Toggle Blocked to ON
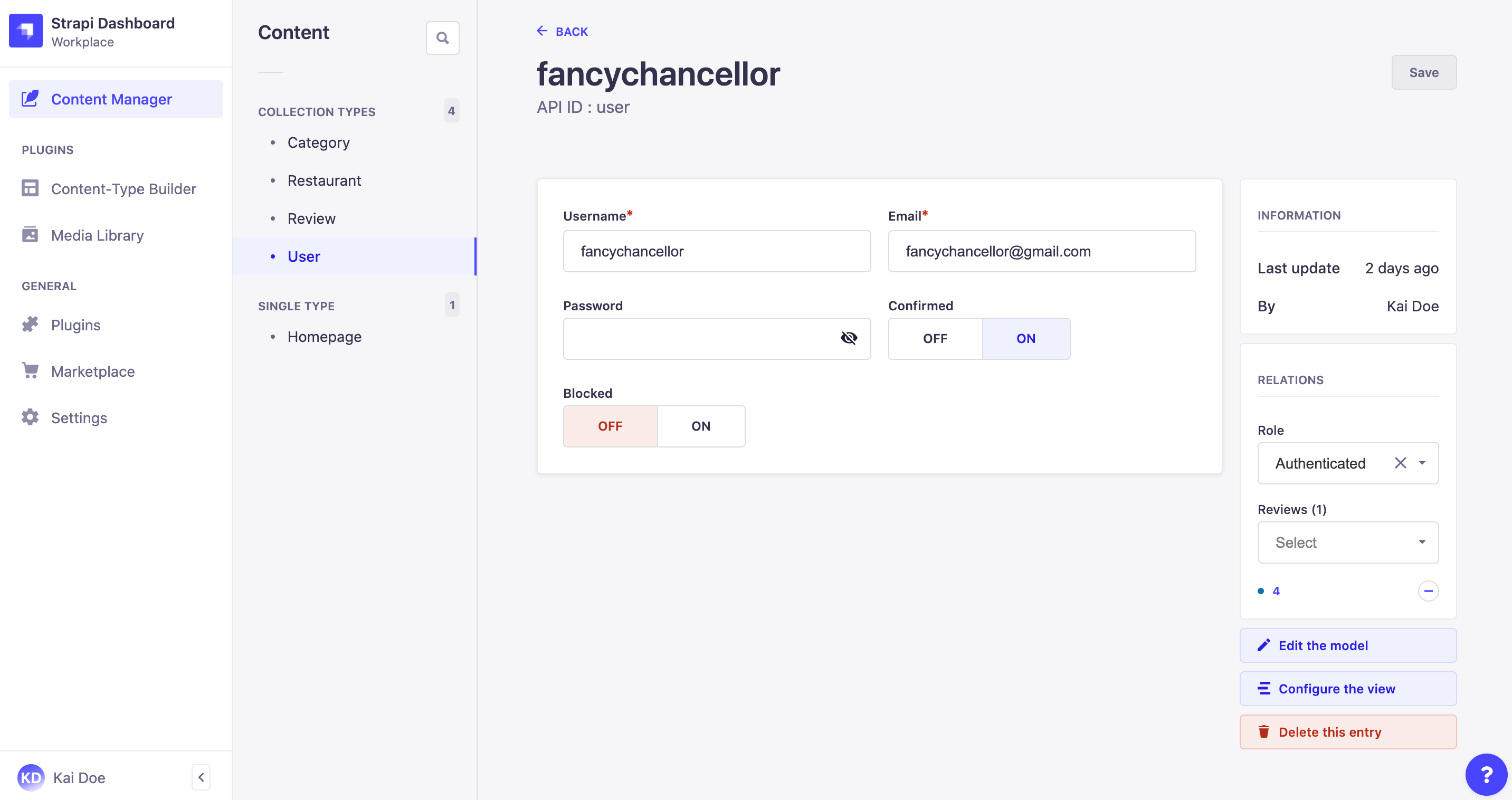 [701, 426]
